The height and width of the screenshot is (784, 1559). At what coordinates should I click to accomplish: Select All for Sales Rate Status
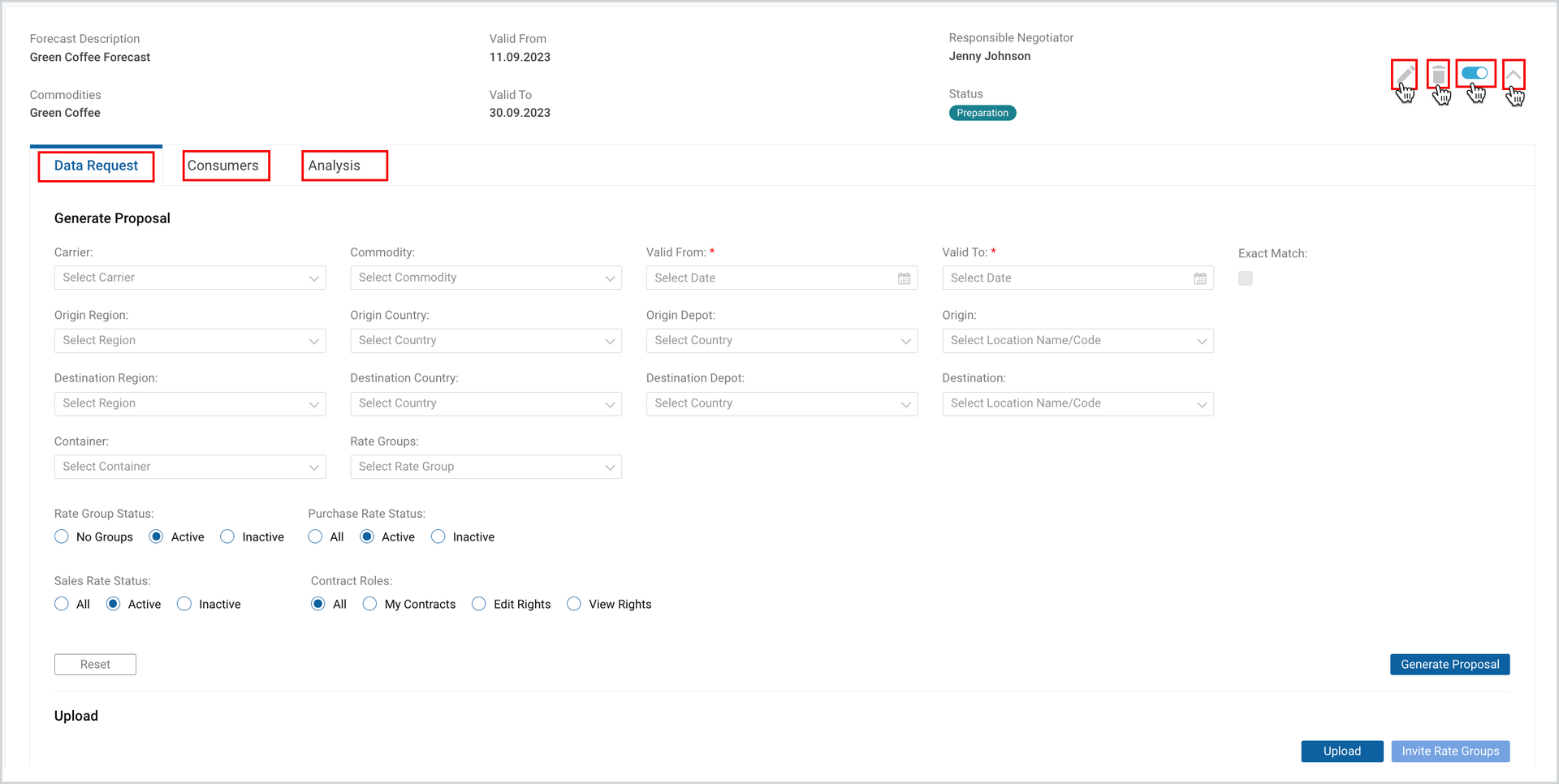(x=62, y=604)
